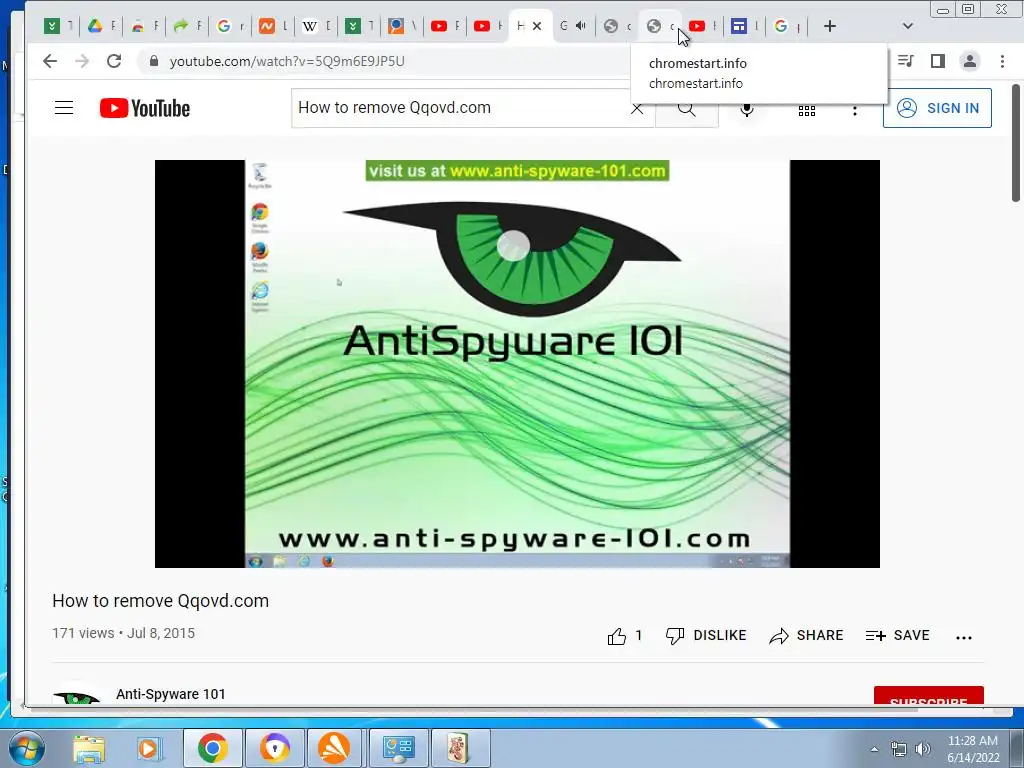Switch to the Wikipedia tab
This screenshot has width=1024, height=768.
316,26
